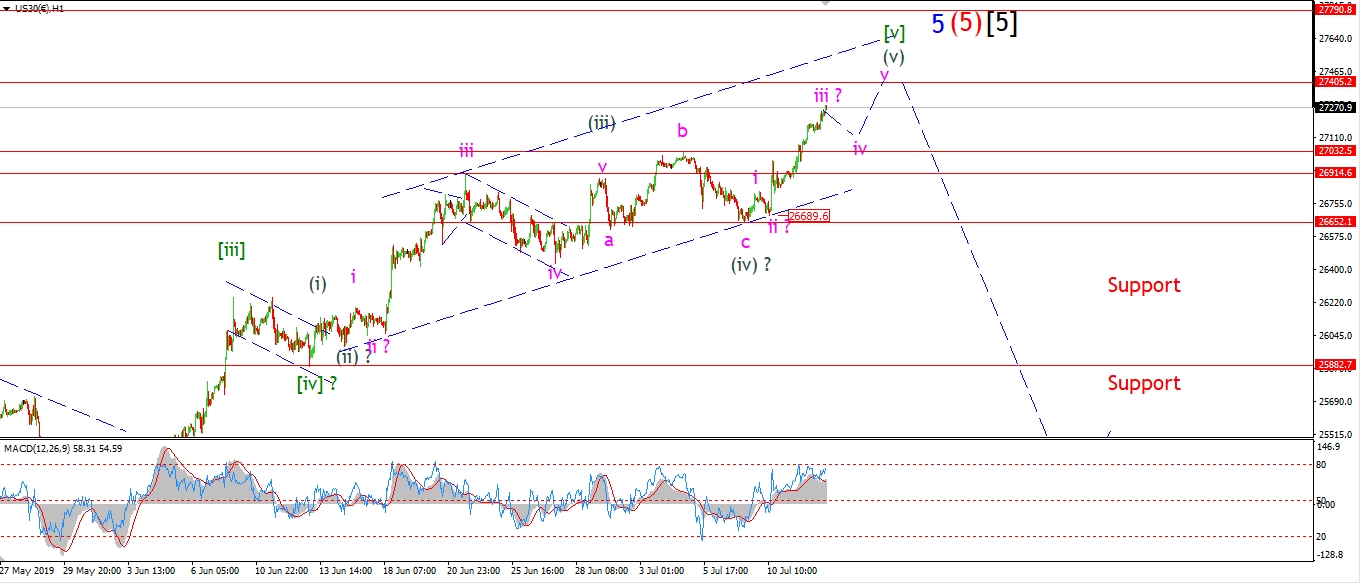This screenshot has width=1361, height=584.
Task: Select the 27790.8 price level marker
Action: click(x=1335, y=10)
